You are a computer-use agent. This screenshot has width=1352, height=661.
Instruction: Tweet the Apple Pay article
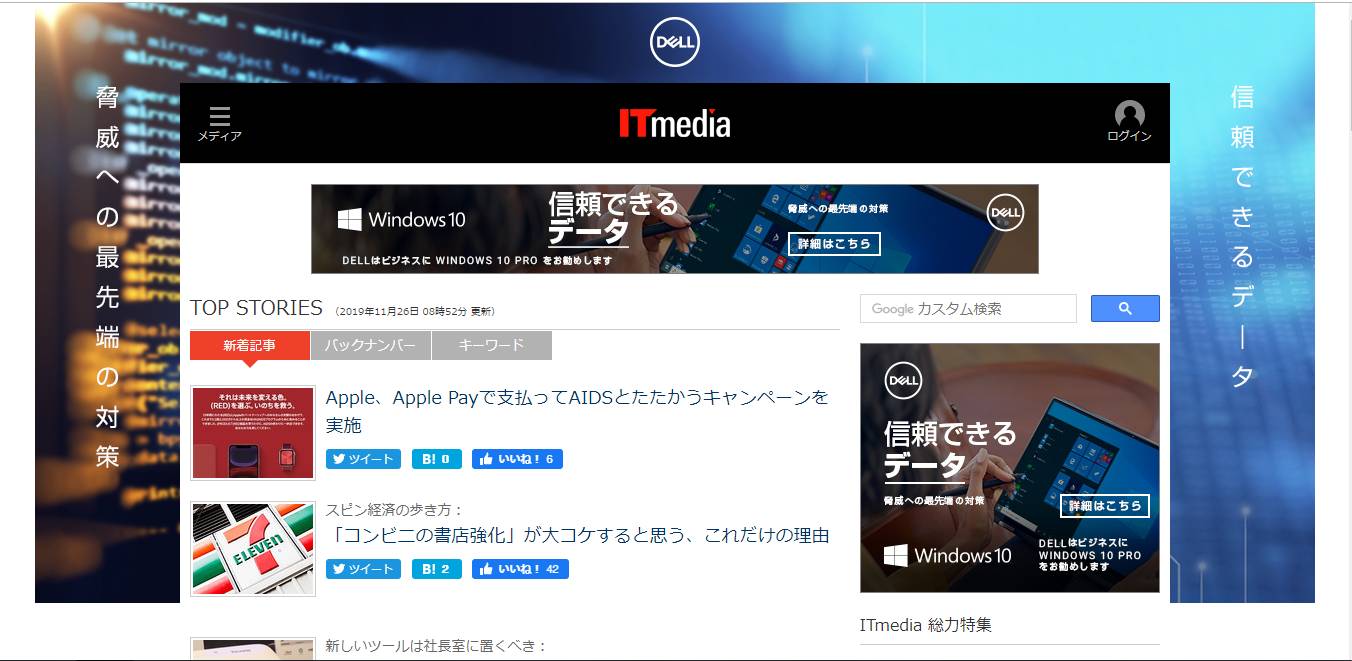coord(363,459)
